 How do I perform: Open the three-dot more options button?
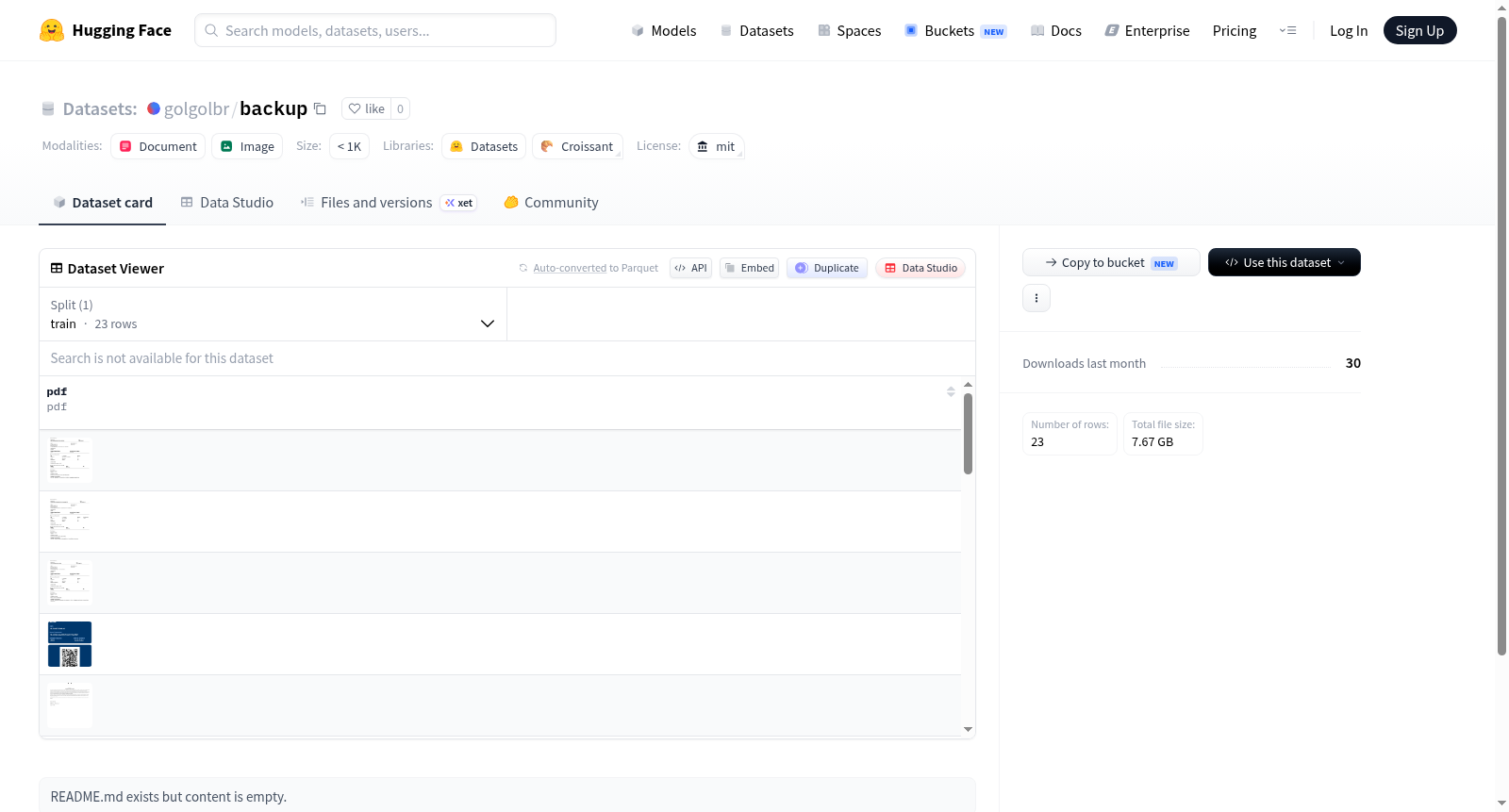[1036, 298]
